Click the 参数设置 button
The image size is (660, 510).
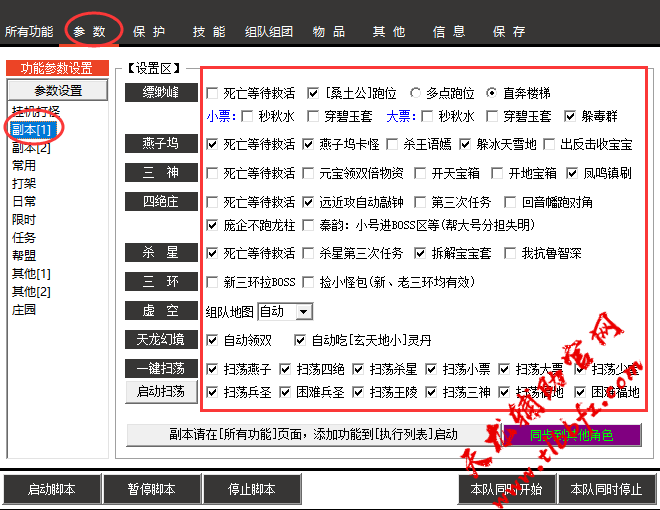[x=58, y=90]
